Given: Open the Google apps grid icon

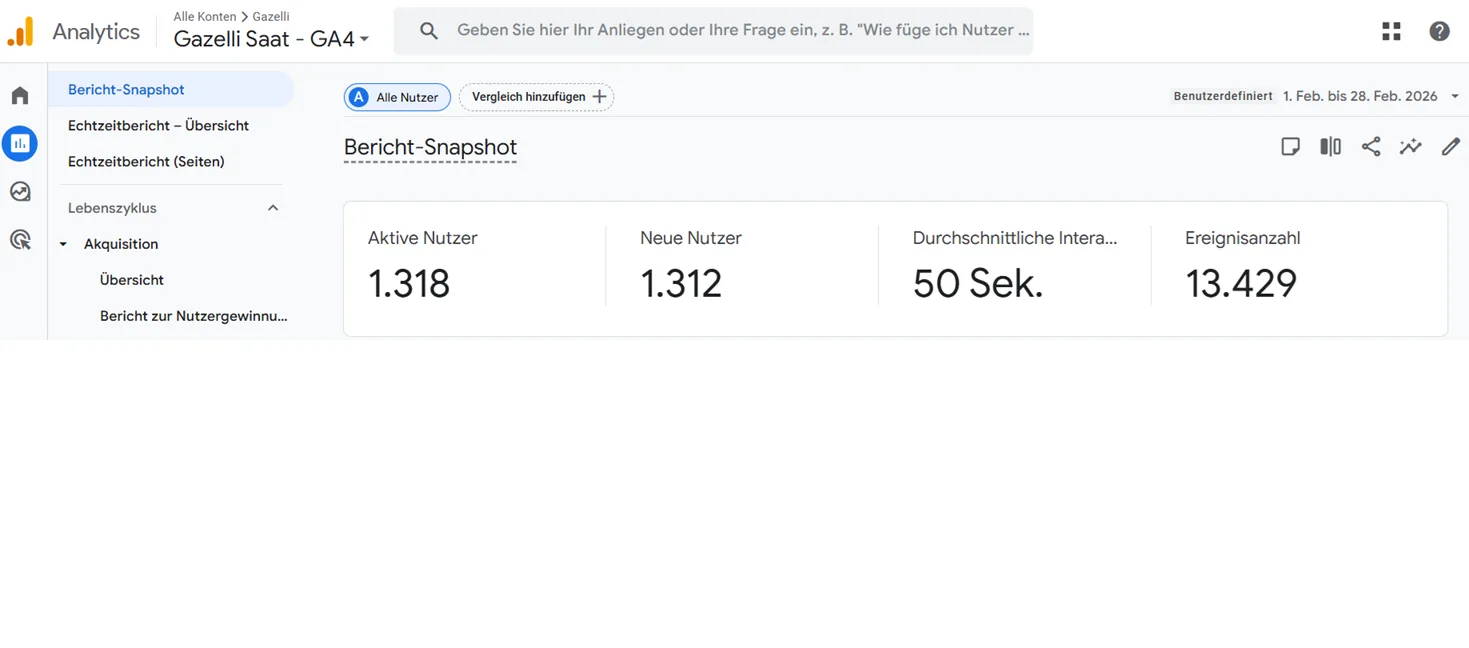Looking at the screenshot, I should pyautogui.click(x=1391, y=31).
